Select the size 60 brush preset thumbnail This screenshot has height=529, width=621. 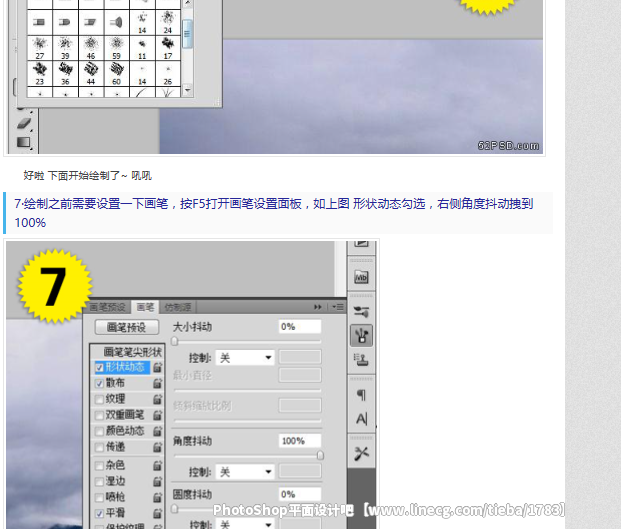[117, 71]
